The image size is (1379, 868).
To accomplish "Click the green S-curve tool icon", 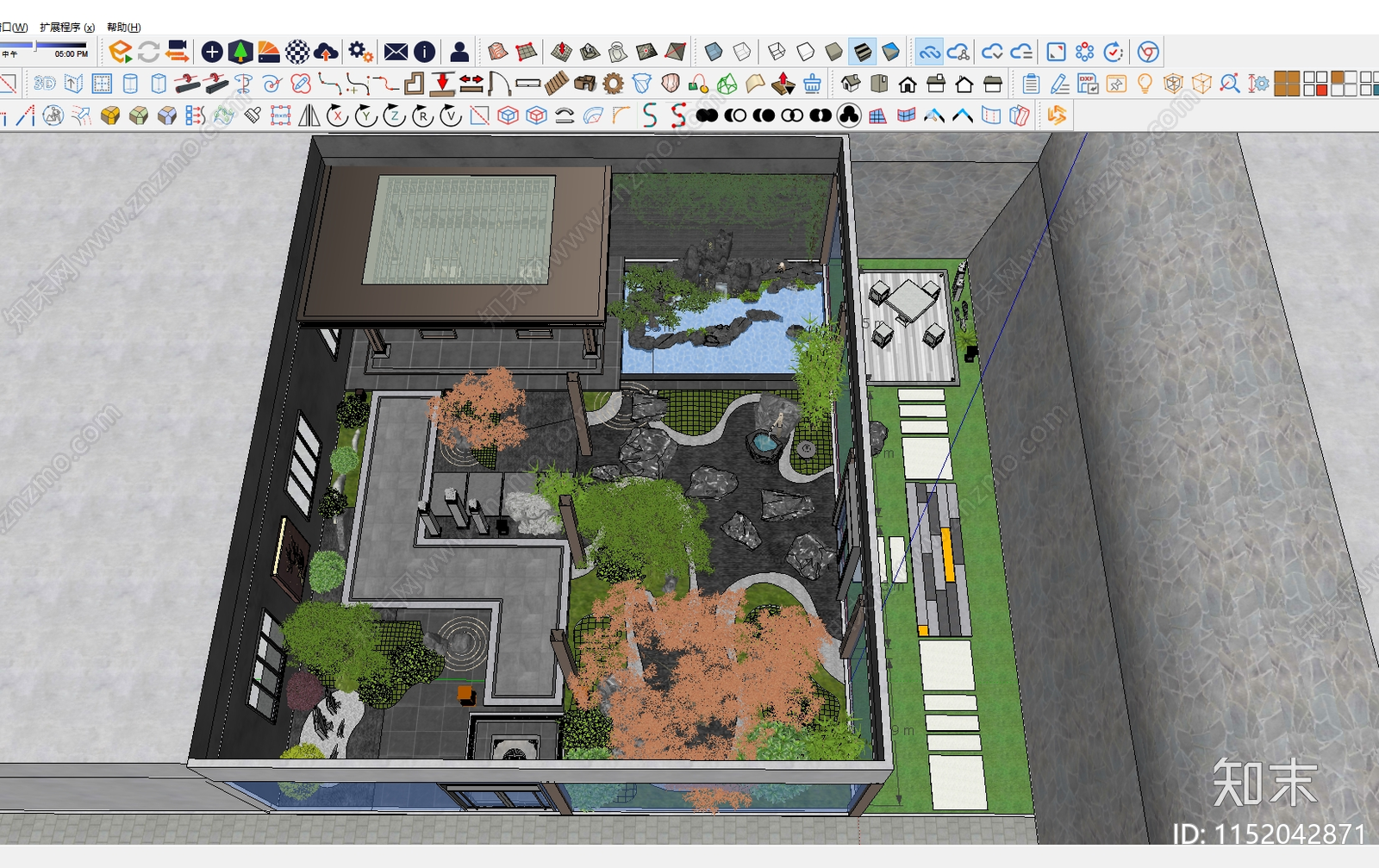I will tap(650, 116).
